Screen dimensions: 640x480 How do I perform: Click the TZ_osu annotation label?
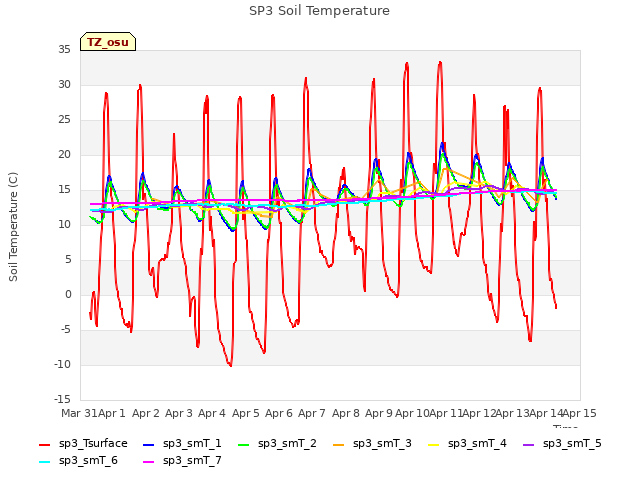[108, 42]
